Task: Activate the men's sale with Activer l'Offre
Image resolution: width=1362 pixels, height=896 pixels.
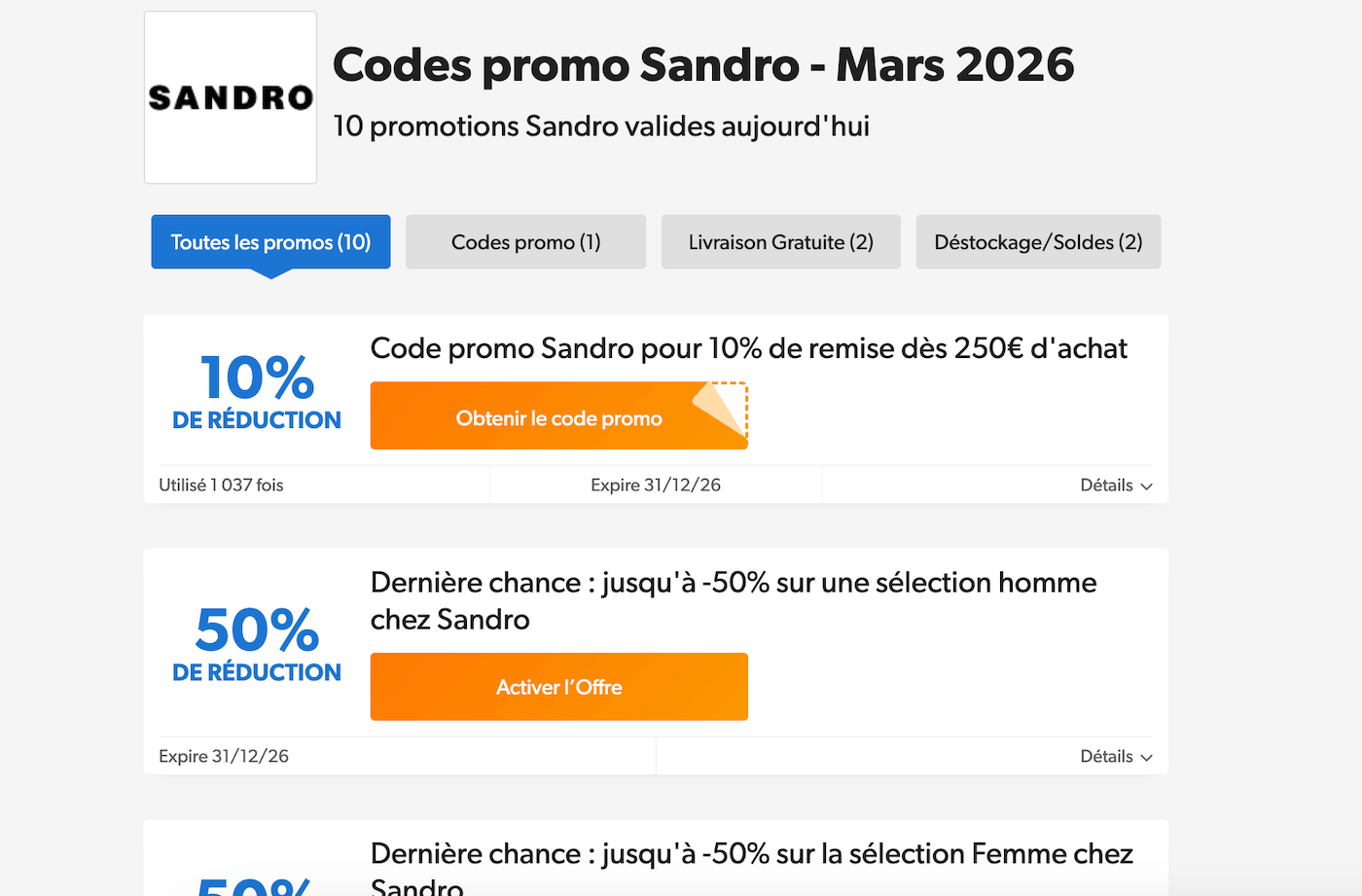Action: (559, 687)
